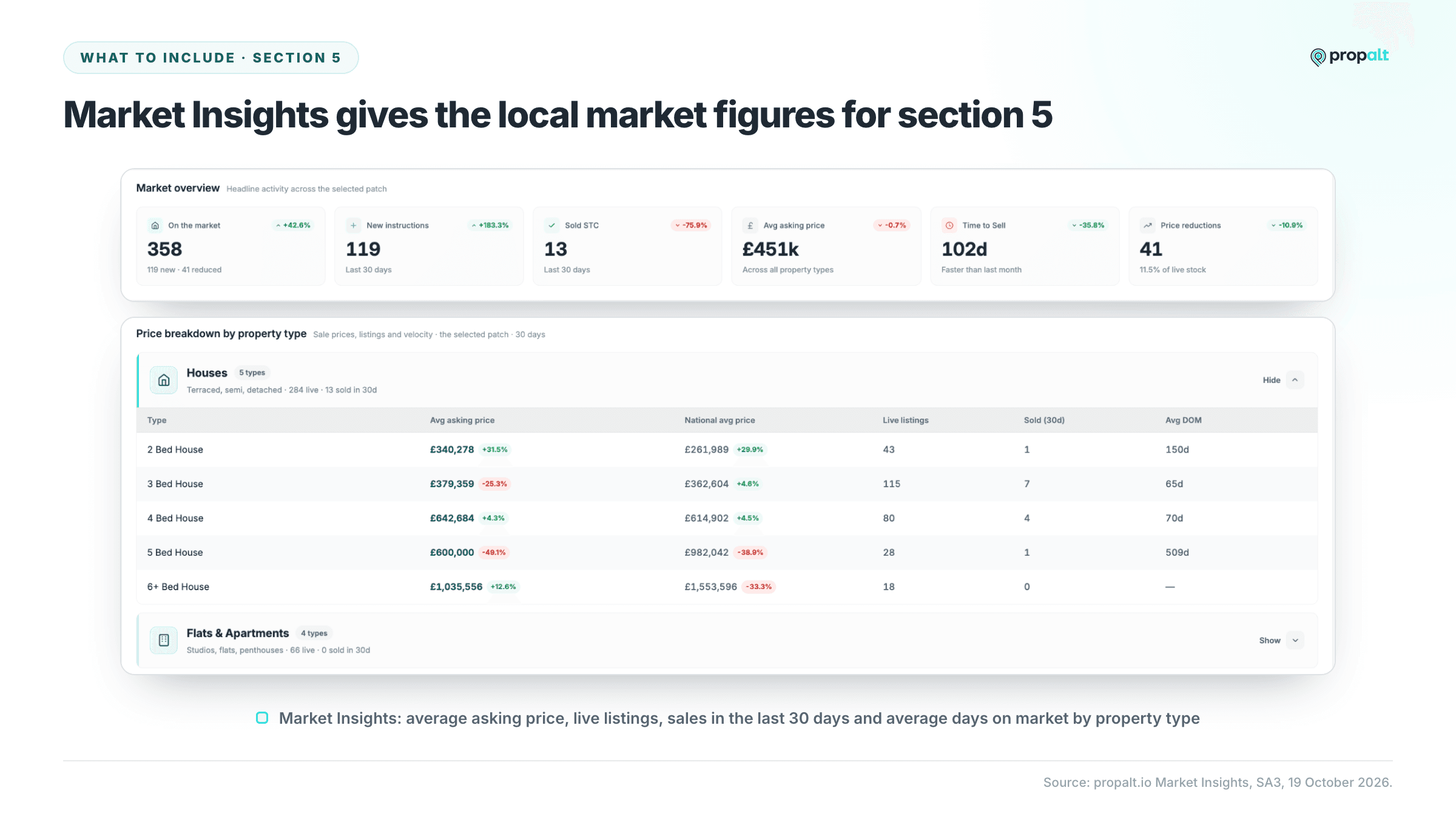
Task: Click the +42.6% On the market badge
Action: point(293,225)
